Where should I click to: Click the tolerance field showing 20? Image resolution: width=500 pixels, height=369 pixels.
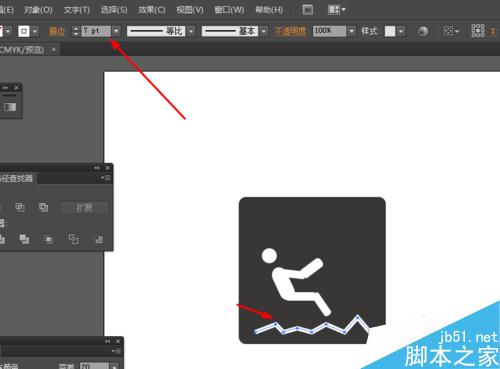94,366
